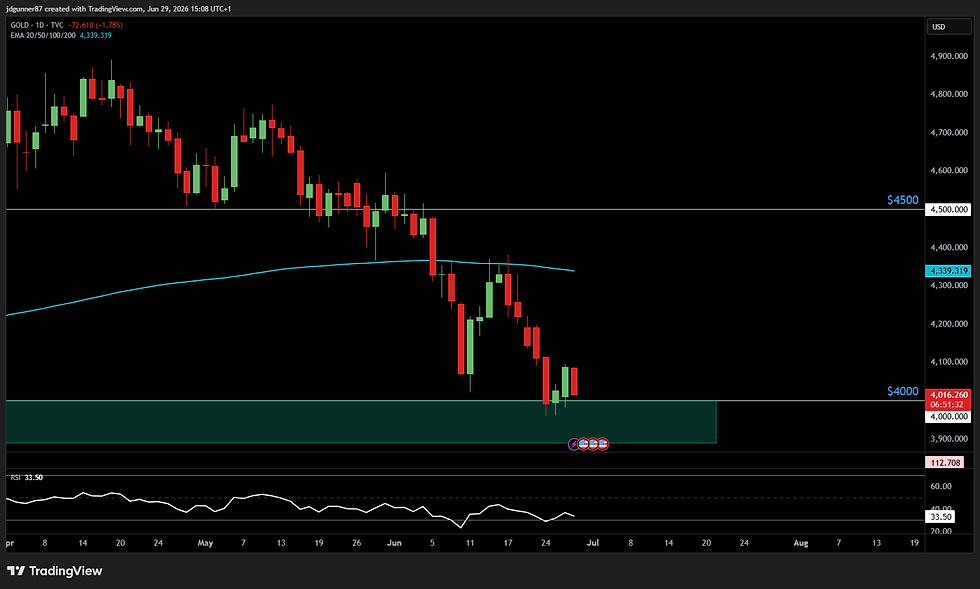Click the white 4,000.000 price axis label

948,416
